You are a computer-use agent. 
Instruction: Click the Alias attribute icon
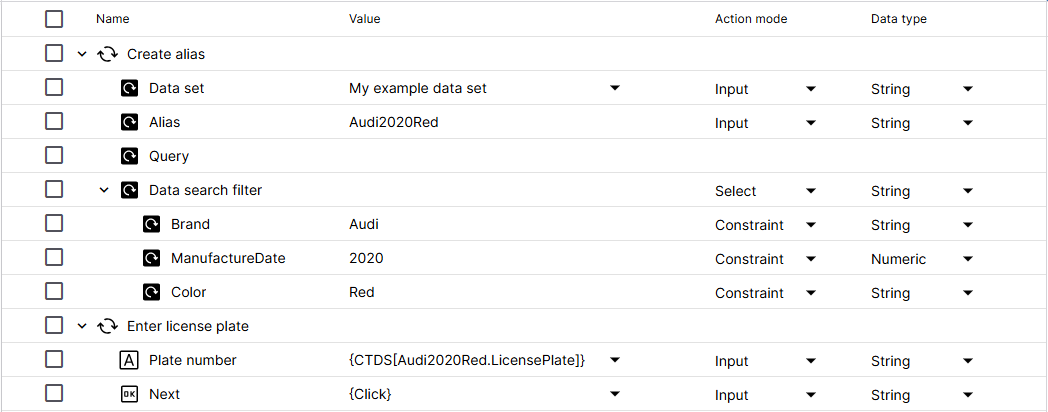[x=129, y=122]
